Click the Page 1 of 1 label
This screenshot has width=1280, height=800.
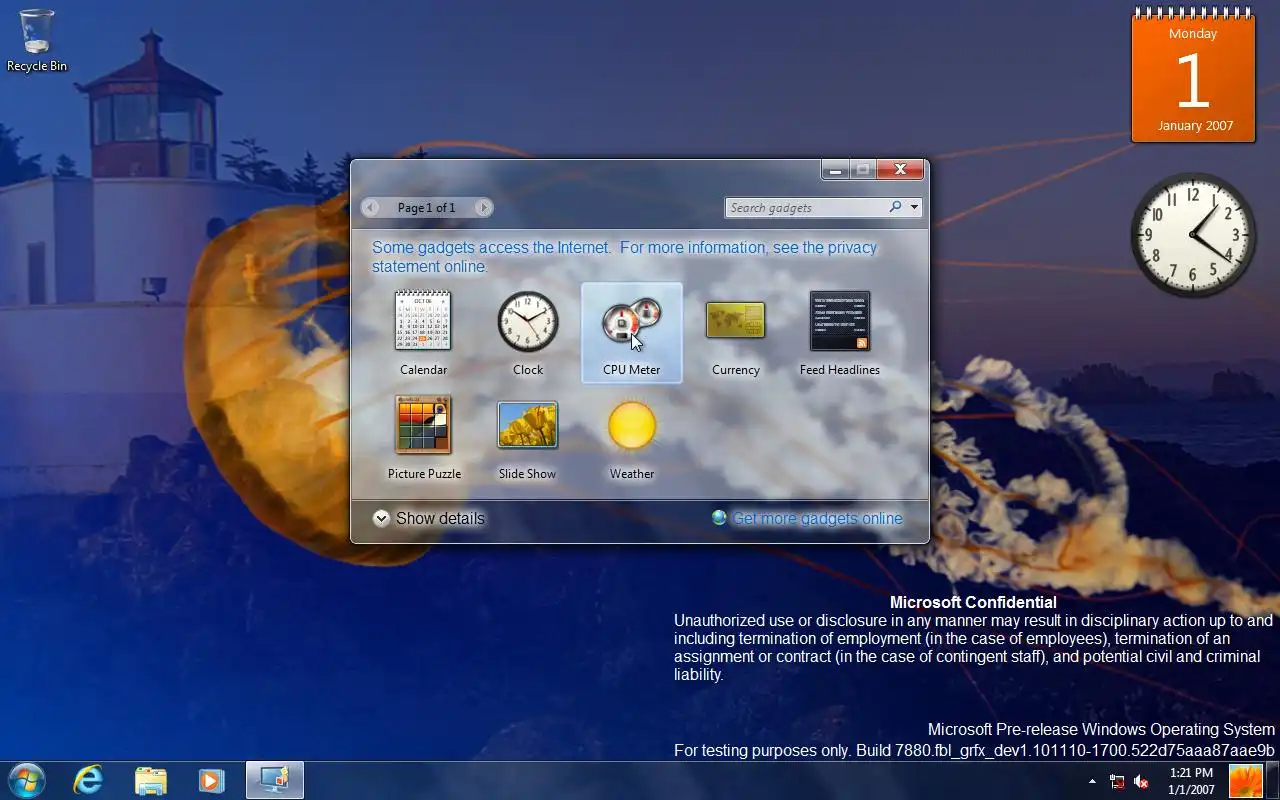click(426, 208)
